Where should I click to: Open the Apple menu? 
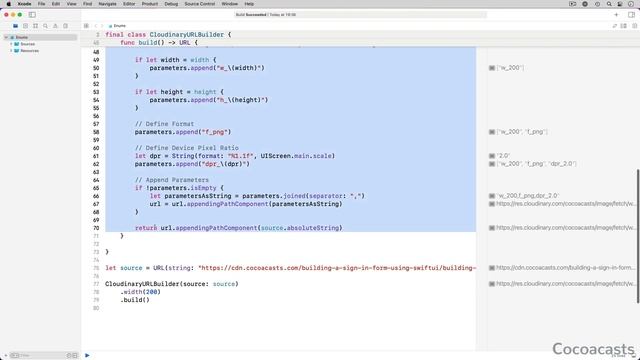pyautogui.click(x=8, y=4)
